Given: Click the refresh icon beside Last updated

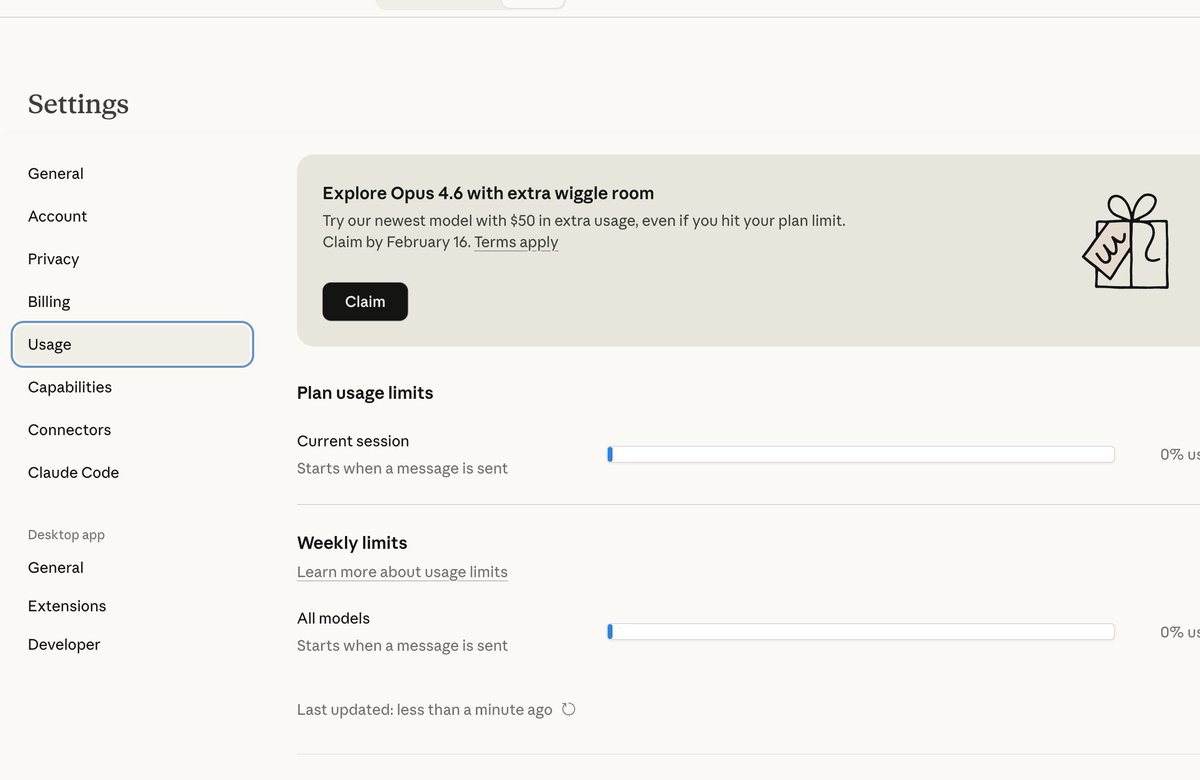Looking at the screenshot, I should click(x=568, y=709).
